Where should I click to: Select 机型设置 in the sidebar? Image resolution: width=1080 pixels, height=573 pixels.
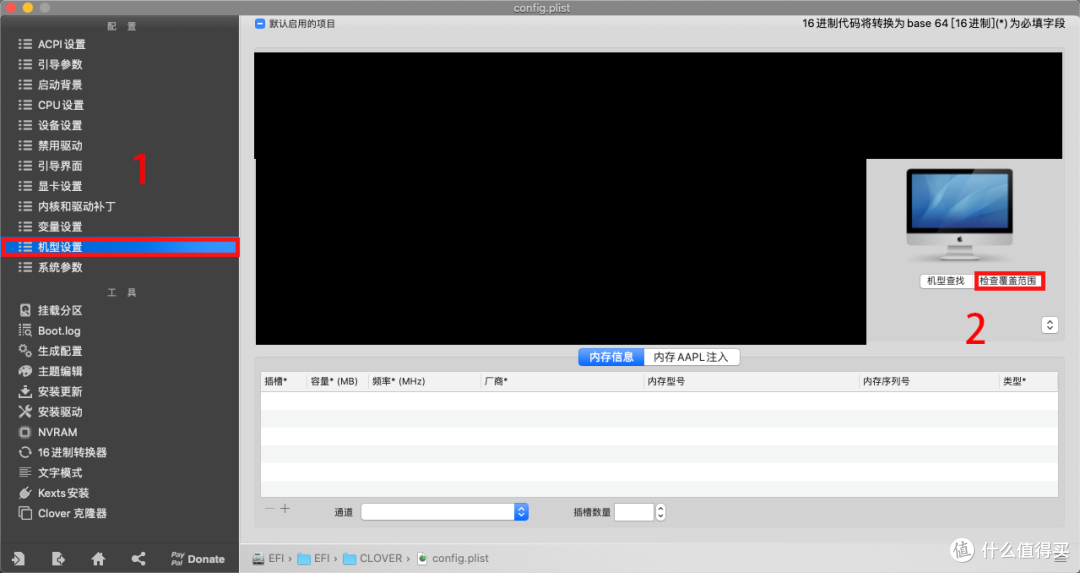[x=120, y=247]
